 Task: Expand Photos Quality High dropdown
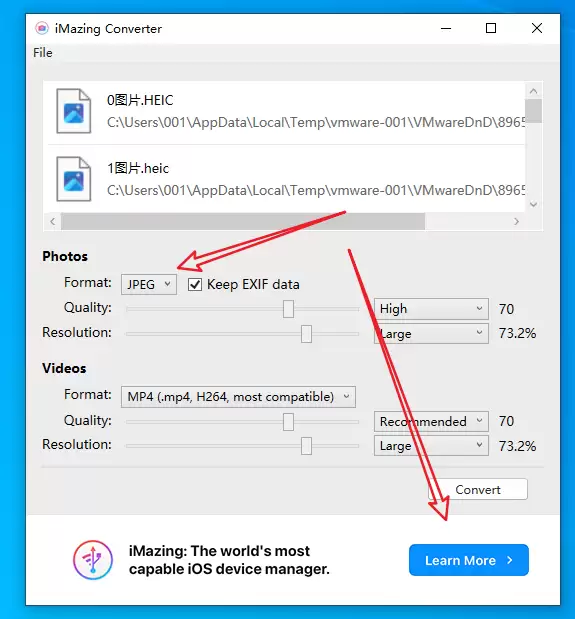[x=431, y=309]
